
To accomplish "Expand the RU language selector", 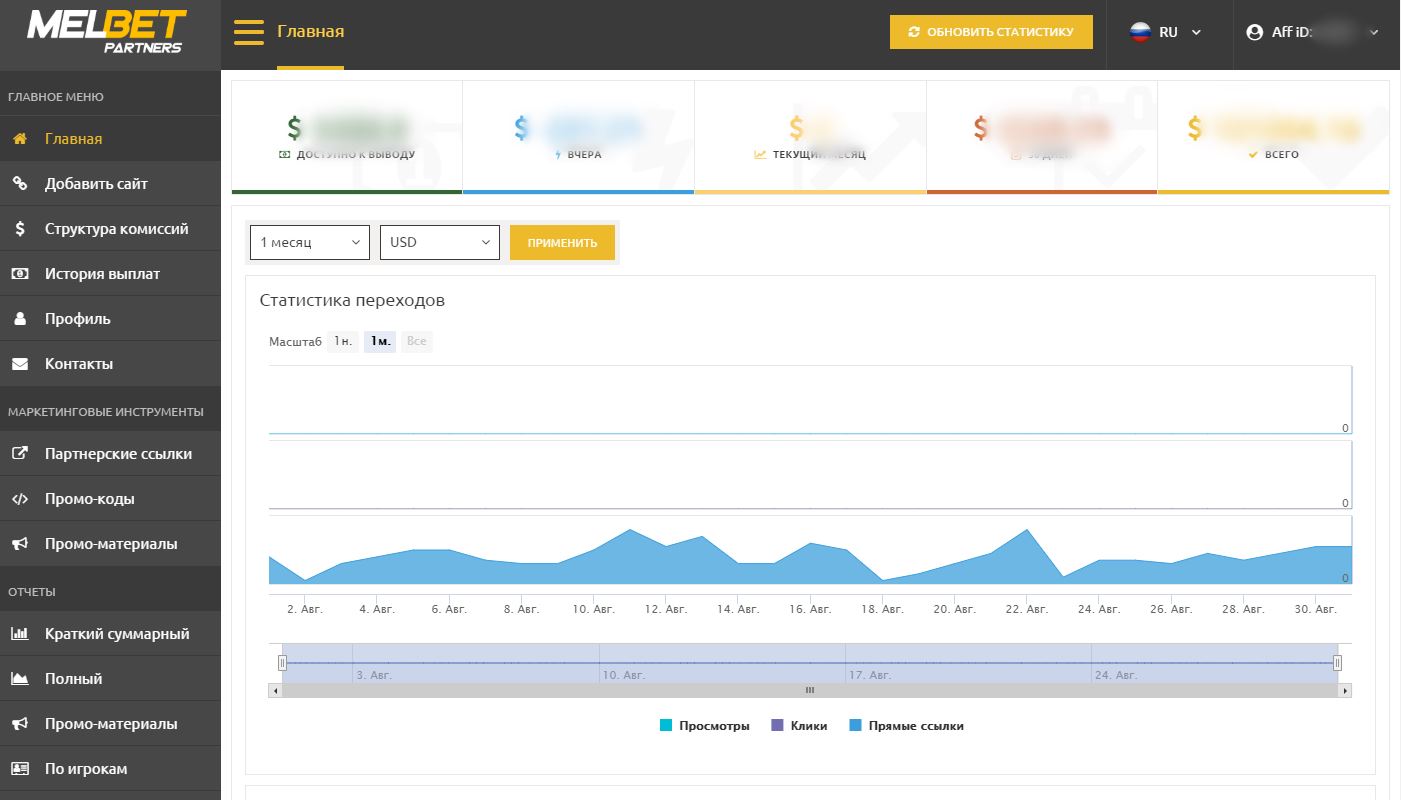I will click(1166, 32).
